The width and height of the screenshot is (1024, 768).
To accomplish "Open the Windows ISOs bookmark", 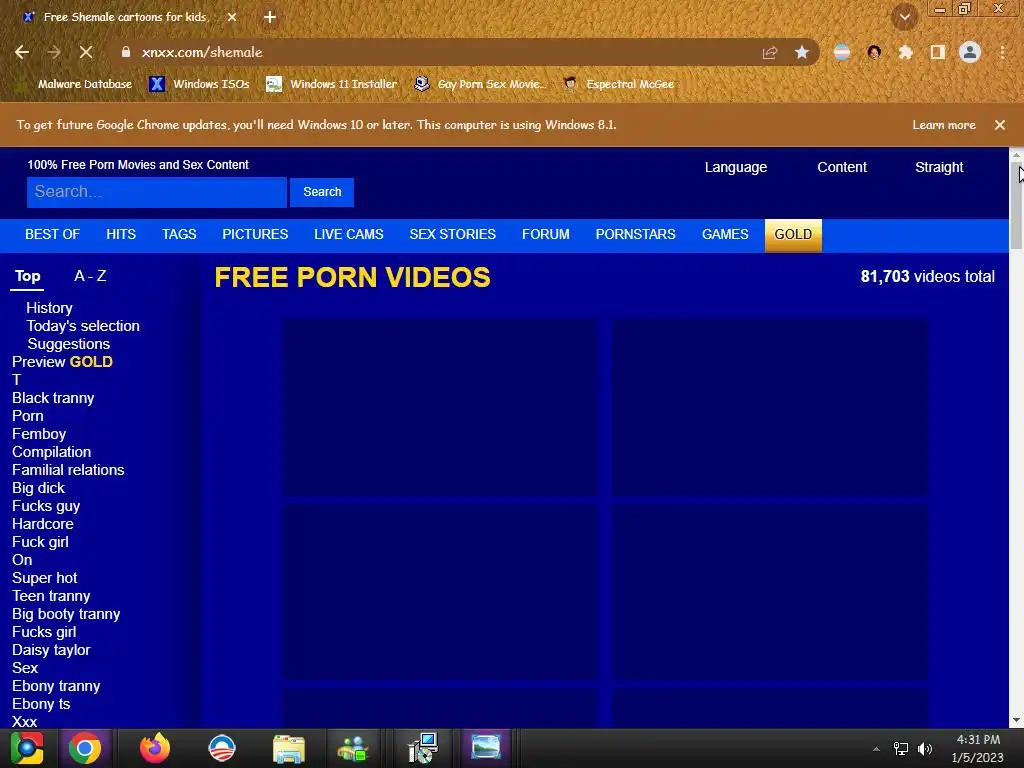I will [x=199, y=84].
